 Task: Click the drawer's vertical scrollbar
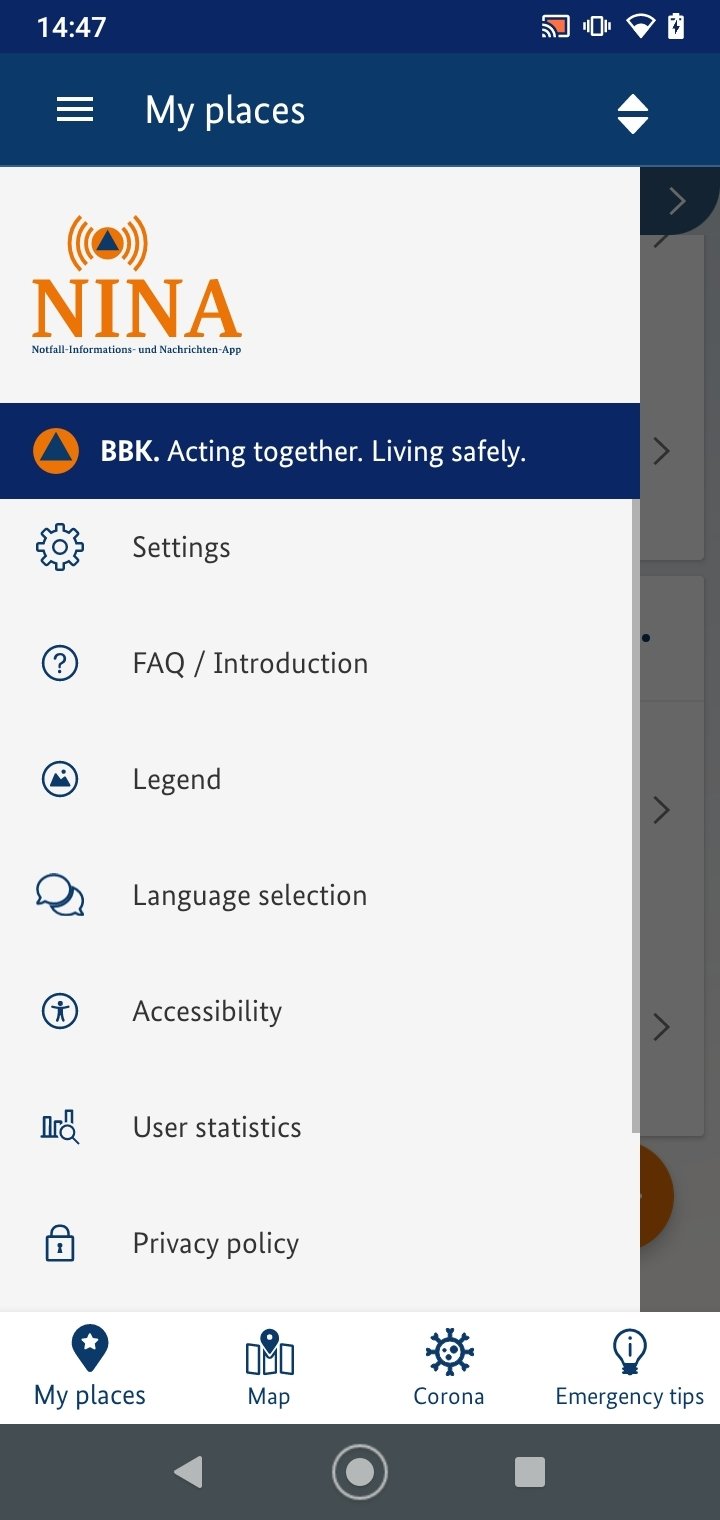click(x=635, y=815)
